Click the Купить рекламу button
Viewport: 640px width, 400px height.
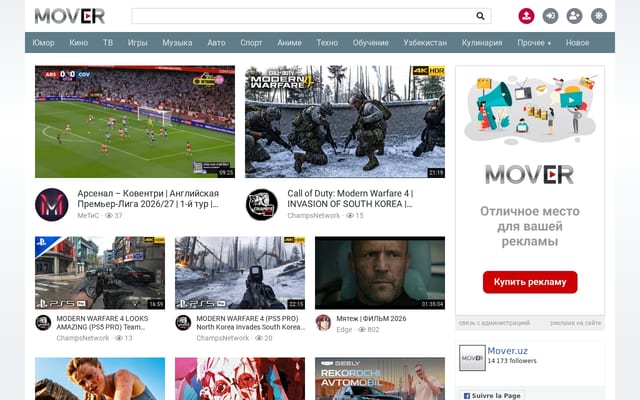[x=530, y=282]
